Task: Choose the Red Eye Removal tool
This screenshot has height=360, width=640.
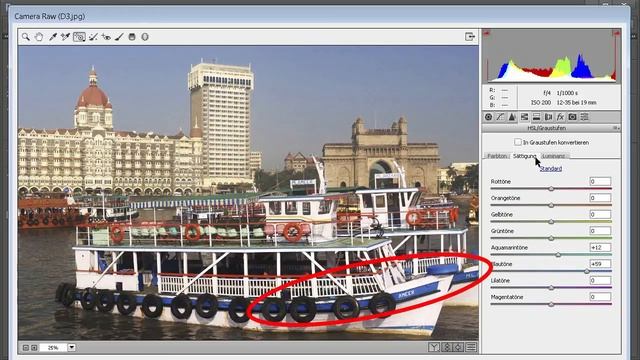Action: pyautogui.click(x=106, y=37)
